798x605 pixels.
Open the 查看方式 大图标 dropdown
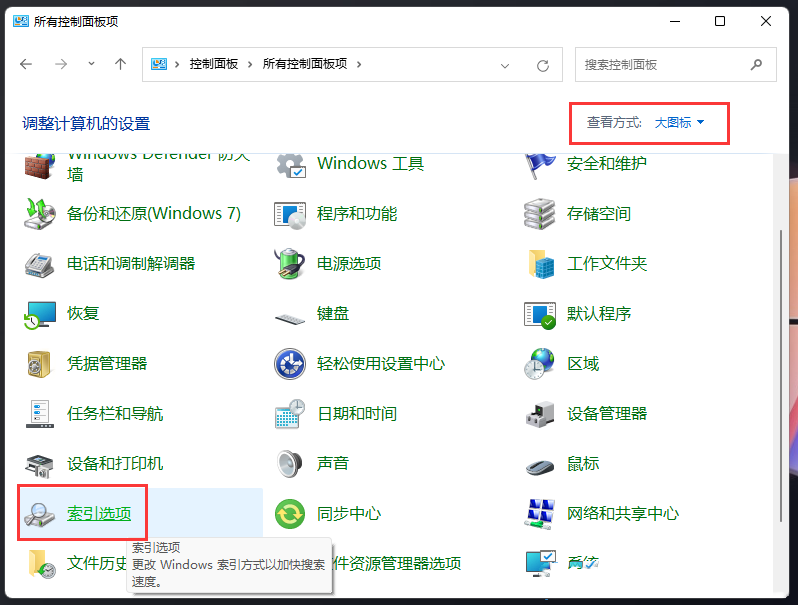679,123
